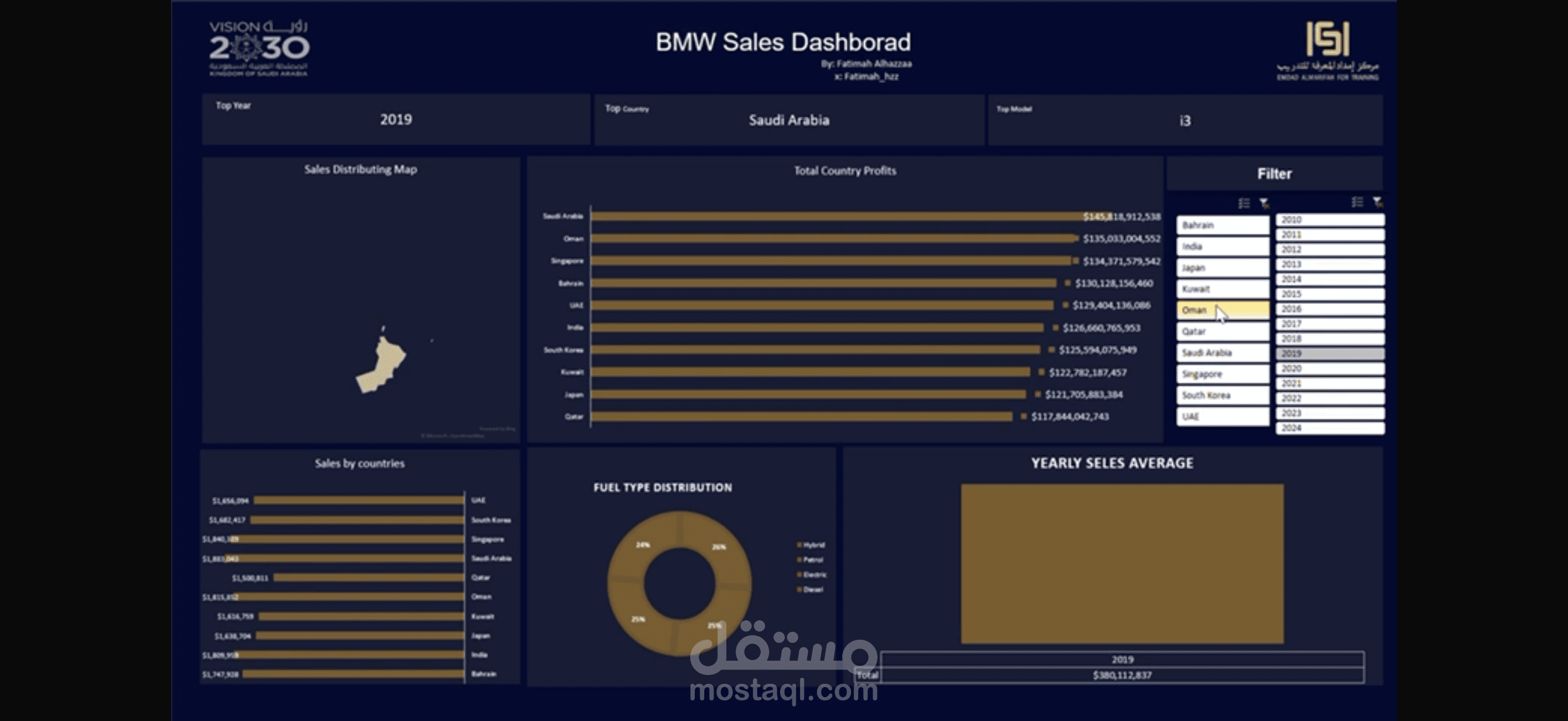This screenshot has height=721, width=1568.
Task: Click $145,818,912,538 profit label
Action: [1122, 216]
